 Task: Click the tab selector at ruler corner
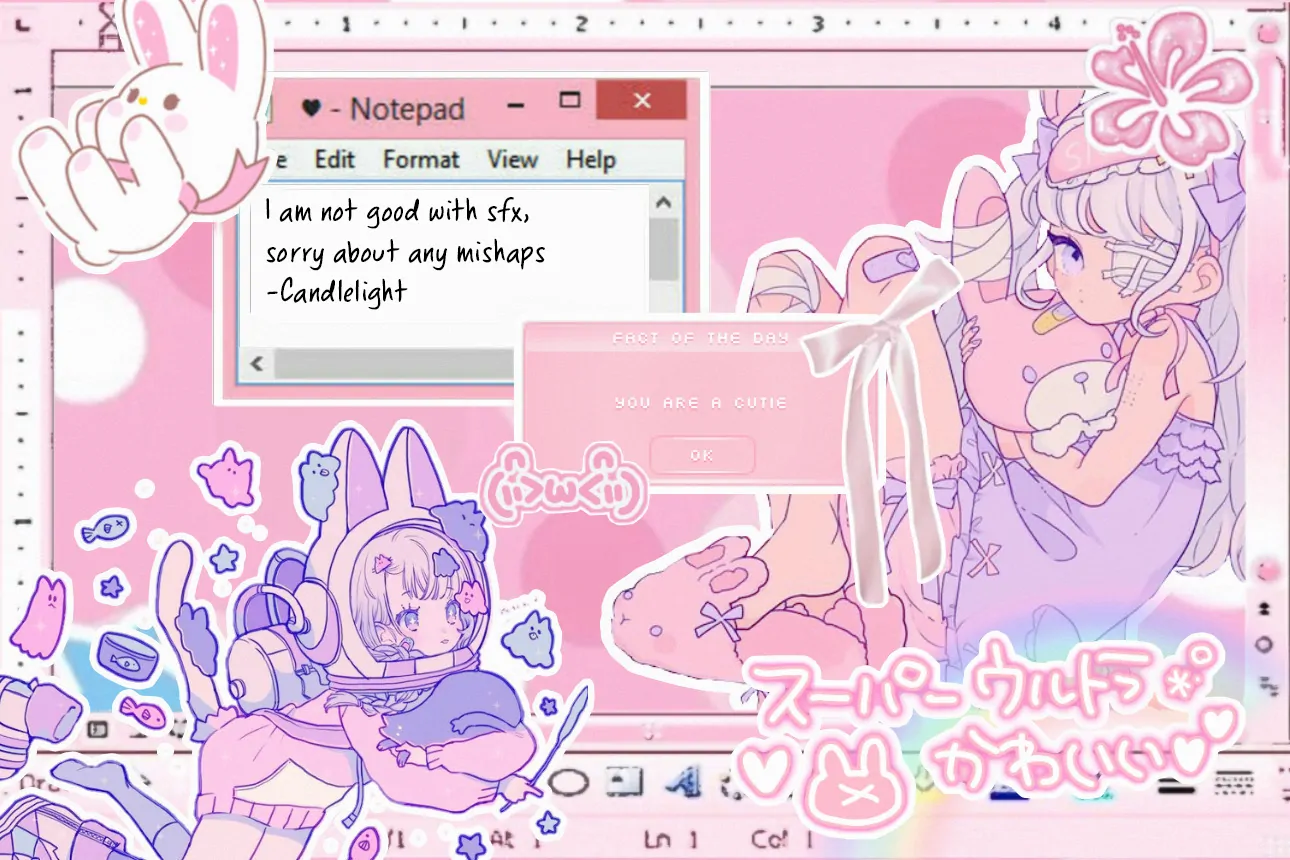[x=22, y=22]
